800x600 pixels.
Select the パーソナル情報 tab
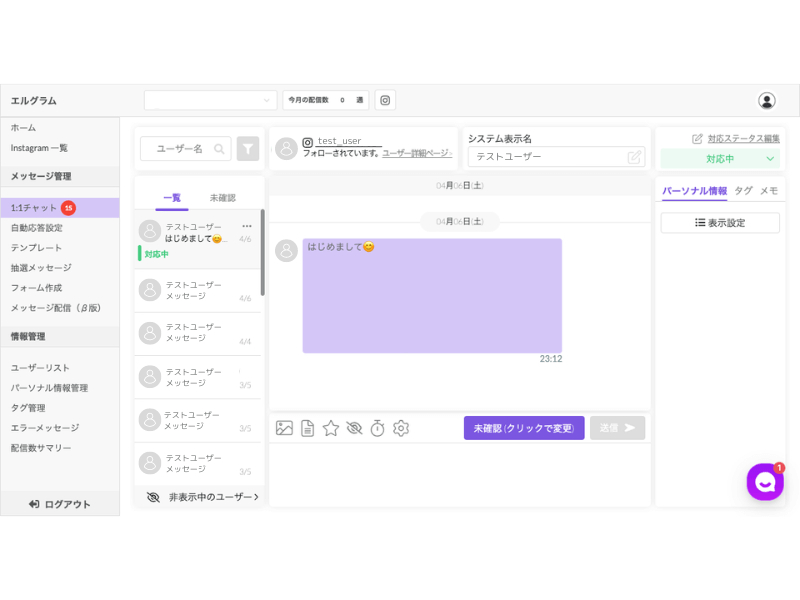tap(694, 191)
